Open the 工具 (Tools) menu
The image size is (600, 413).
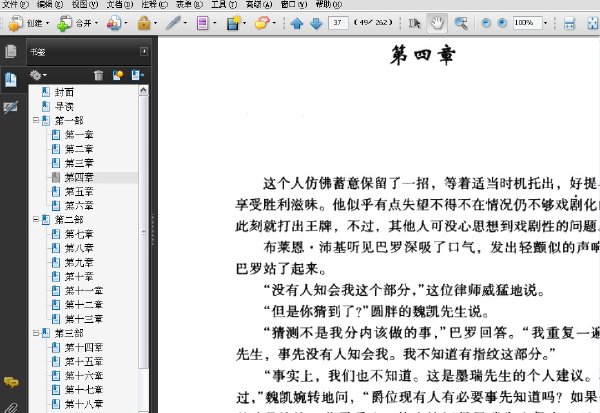(x=224, y=5)
